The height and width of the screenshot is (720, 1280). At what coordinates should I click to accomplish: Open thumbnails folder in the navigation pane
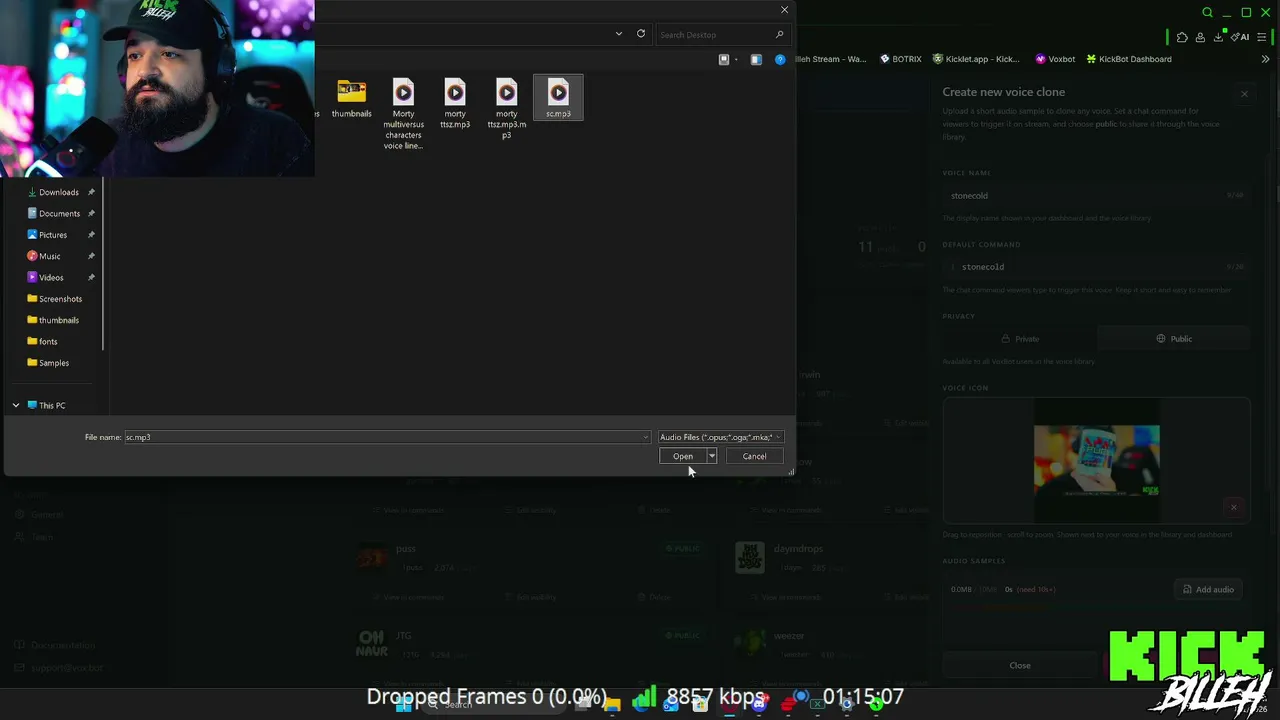58,320
